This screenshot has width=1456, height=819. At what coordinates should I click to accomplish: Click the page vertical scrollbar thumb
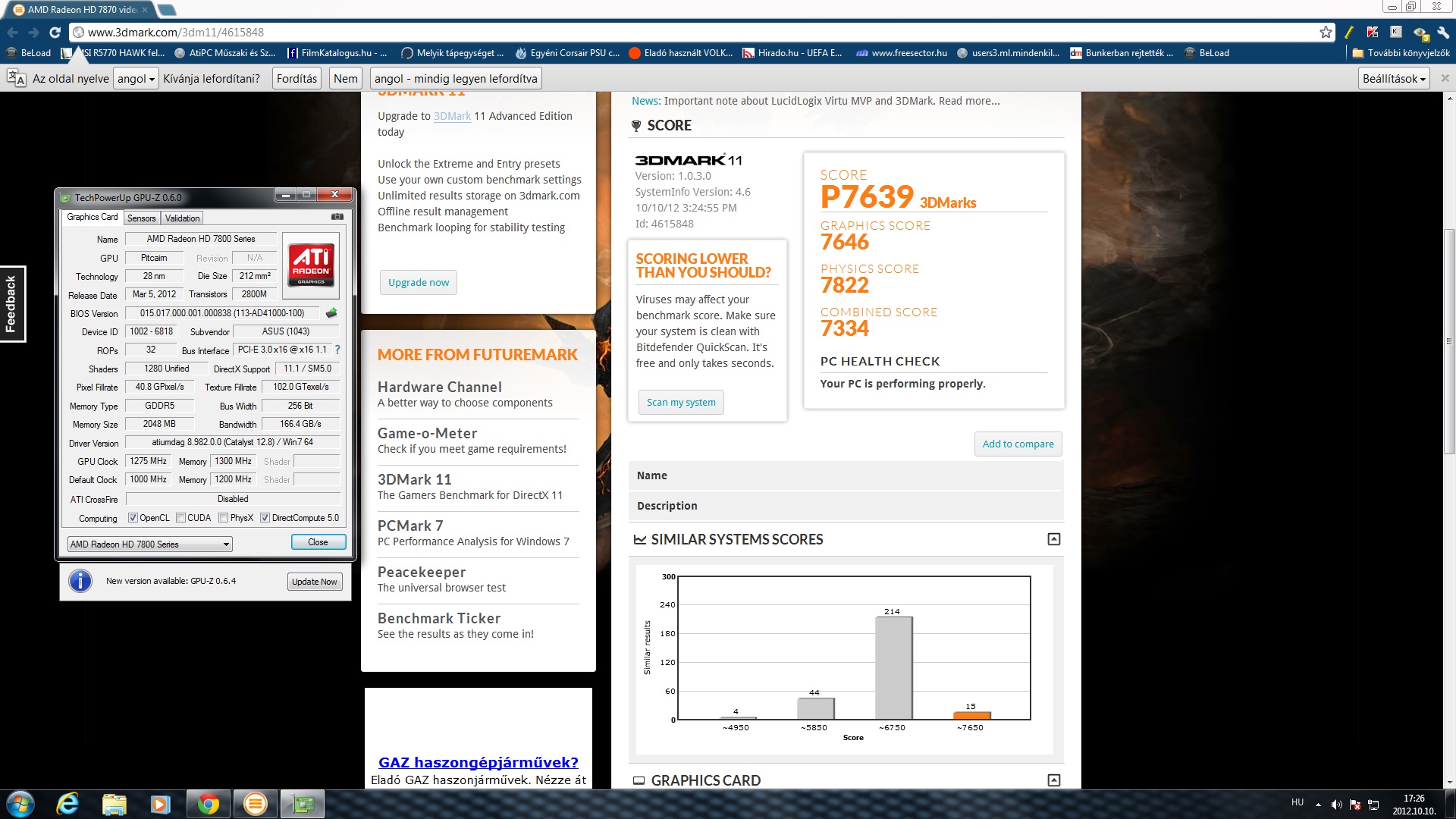[1449, 340]
